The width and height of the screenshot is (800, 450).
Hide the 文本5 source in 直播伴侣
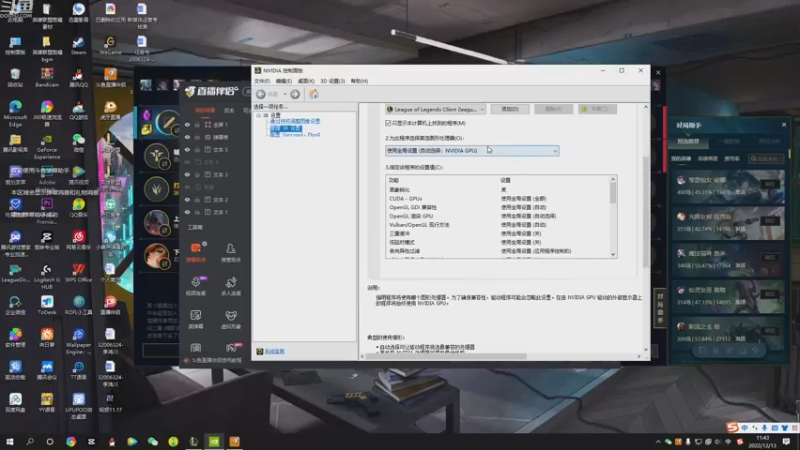click(187, 149)
